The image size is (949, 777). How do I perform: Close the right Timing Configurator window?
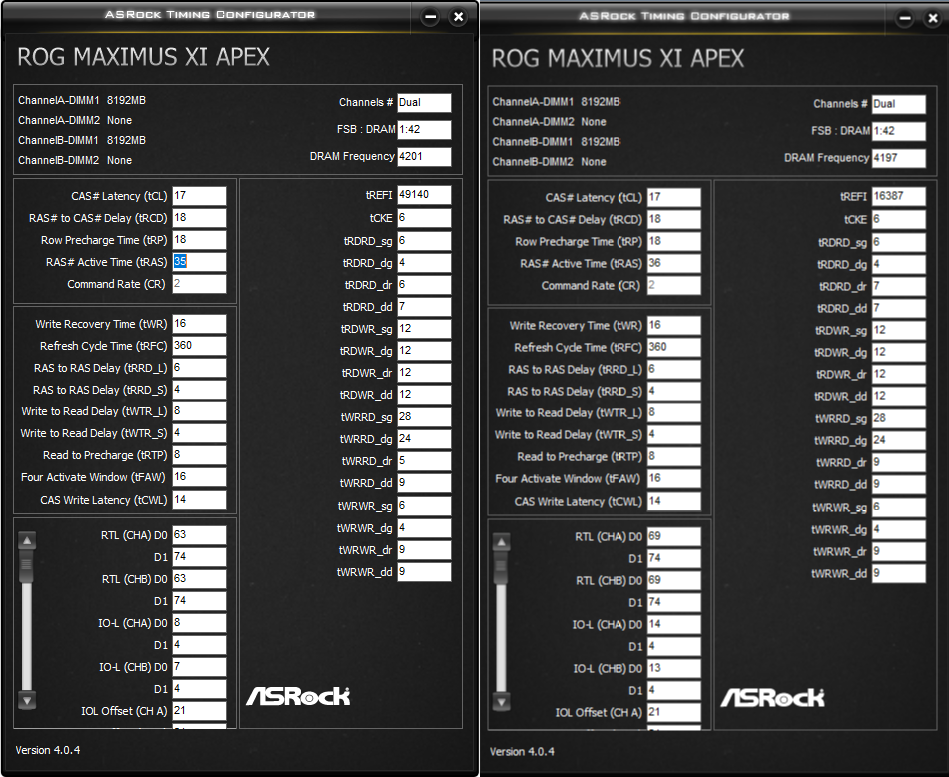933,18
